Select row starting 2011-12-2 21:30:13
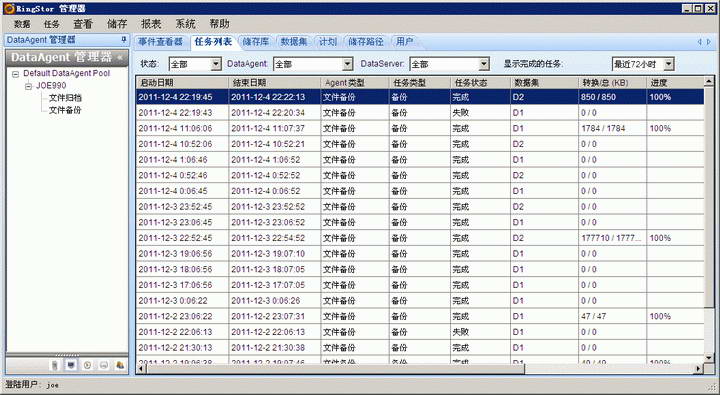Viewport: 720px width, 395px height. (x=420, y=347)
